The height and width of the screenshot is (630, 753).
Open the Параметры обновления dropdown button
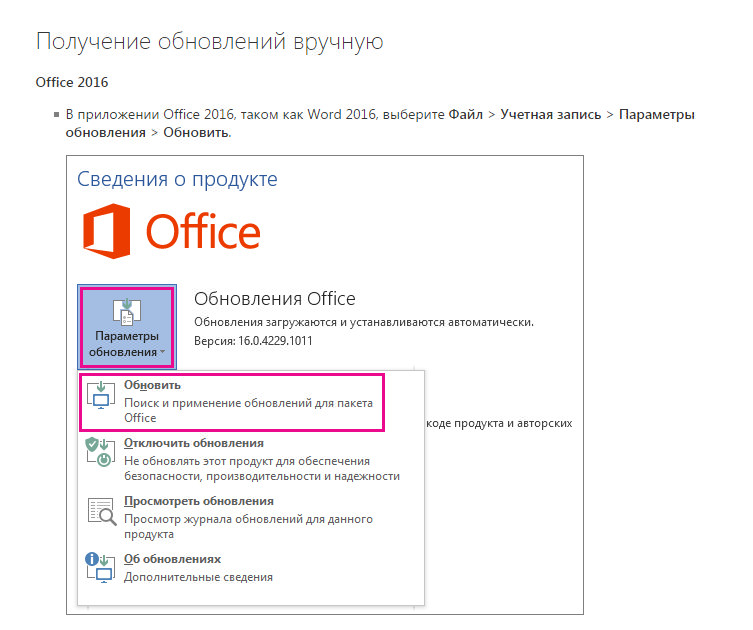pos(127,327)
